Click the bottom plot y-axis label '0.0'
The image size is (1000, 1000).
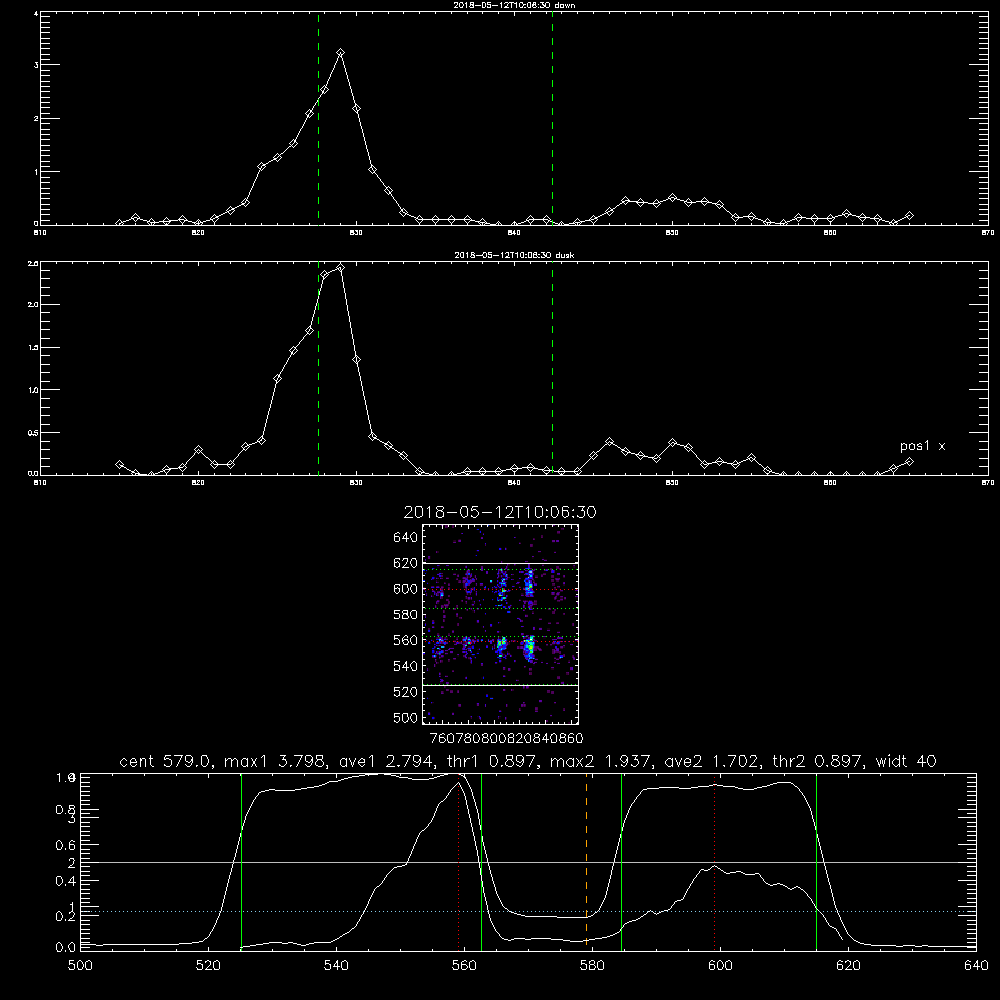click(66, 948)
